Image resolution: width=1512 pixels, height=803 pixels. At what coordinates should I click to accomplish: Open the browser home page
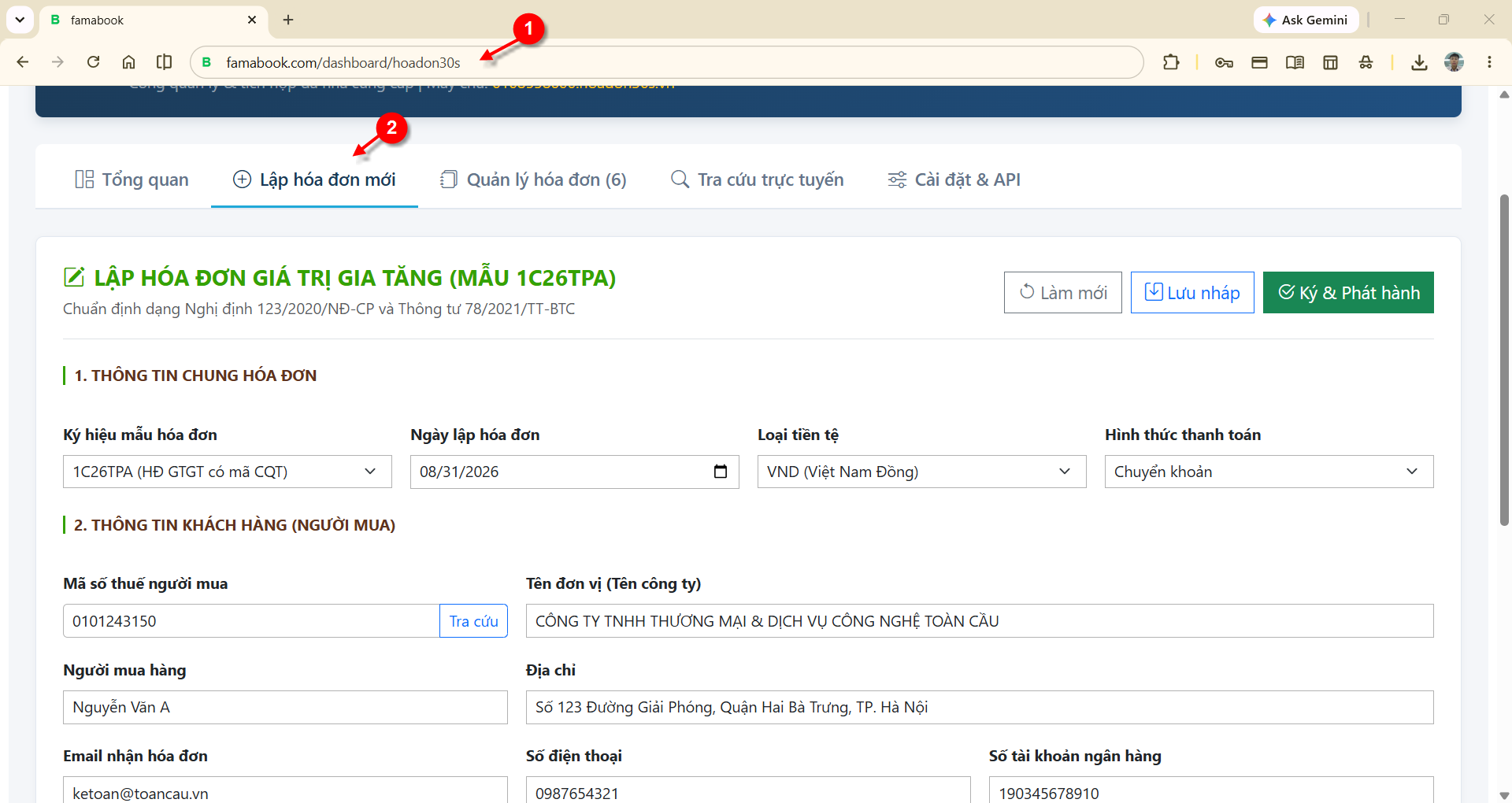[128, 62]
